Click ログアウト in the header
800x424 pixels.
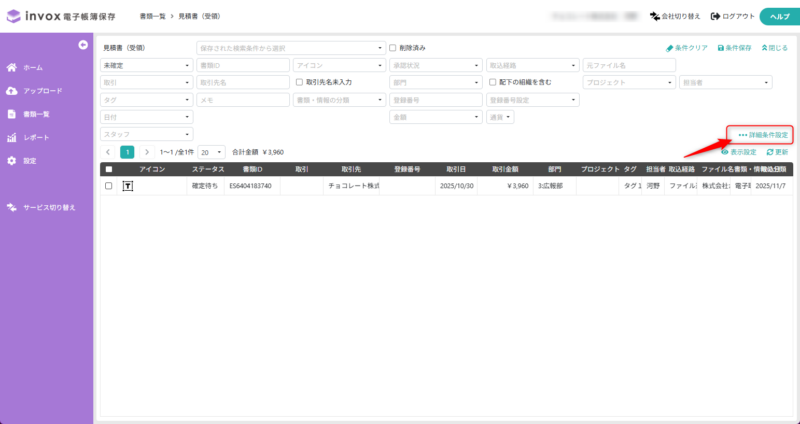[x=733, y=16]
